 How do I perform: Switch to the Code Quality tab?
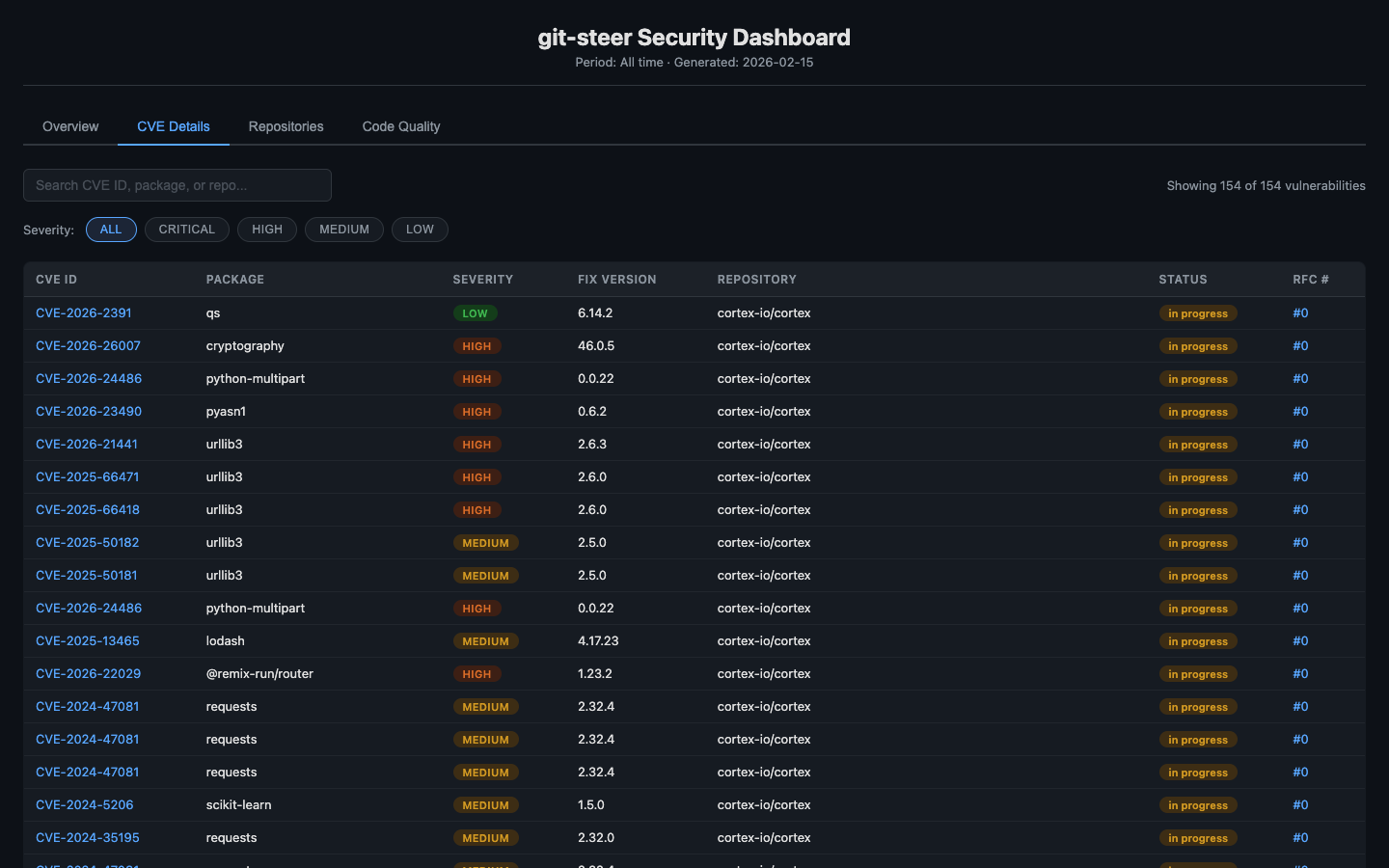coord(401,126)
